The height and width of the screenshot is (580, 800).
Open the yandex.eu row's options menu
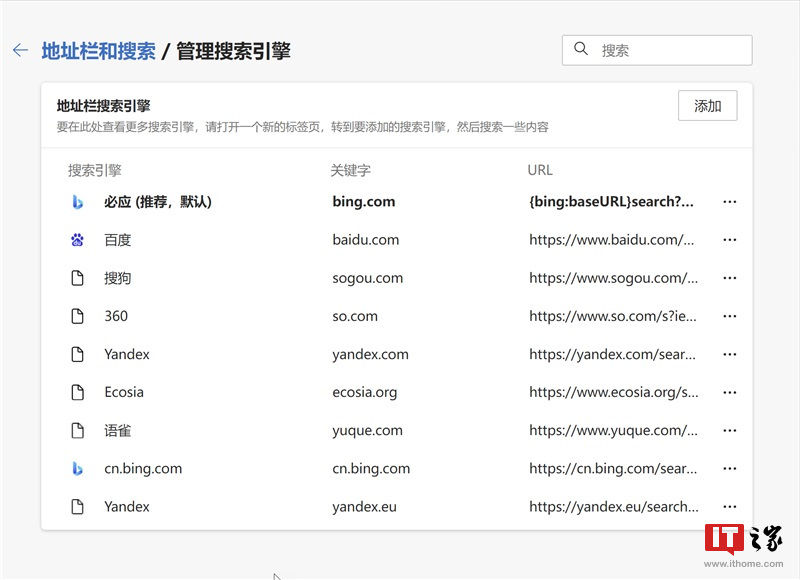730,506
